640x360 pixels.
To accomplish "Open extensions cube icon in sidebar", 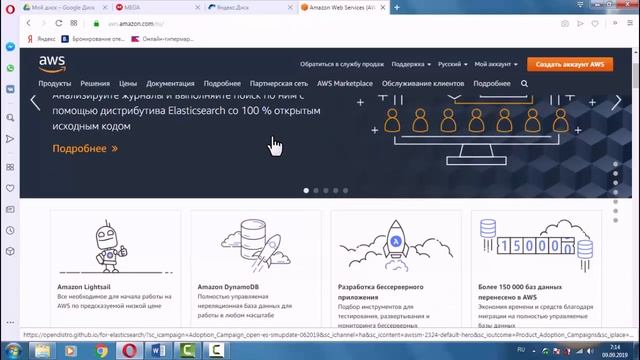I will pyautogui.click(x=10, y=251).
